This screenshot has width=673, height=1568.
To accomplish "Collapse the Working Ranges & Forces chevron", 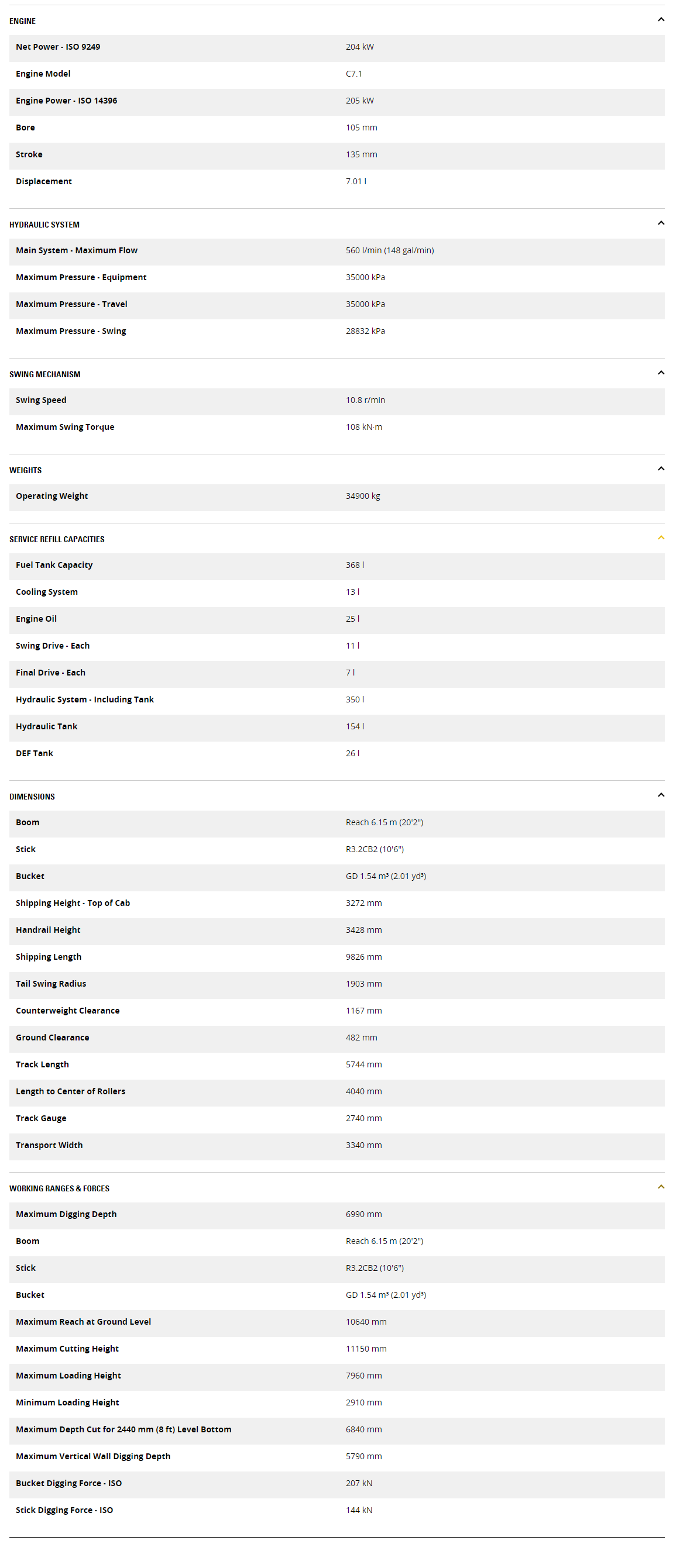I will tap(661, 1188).
